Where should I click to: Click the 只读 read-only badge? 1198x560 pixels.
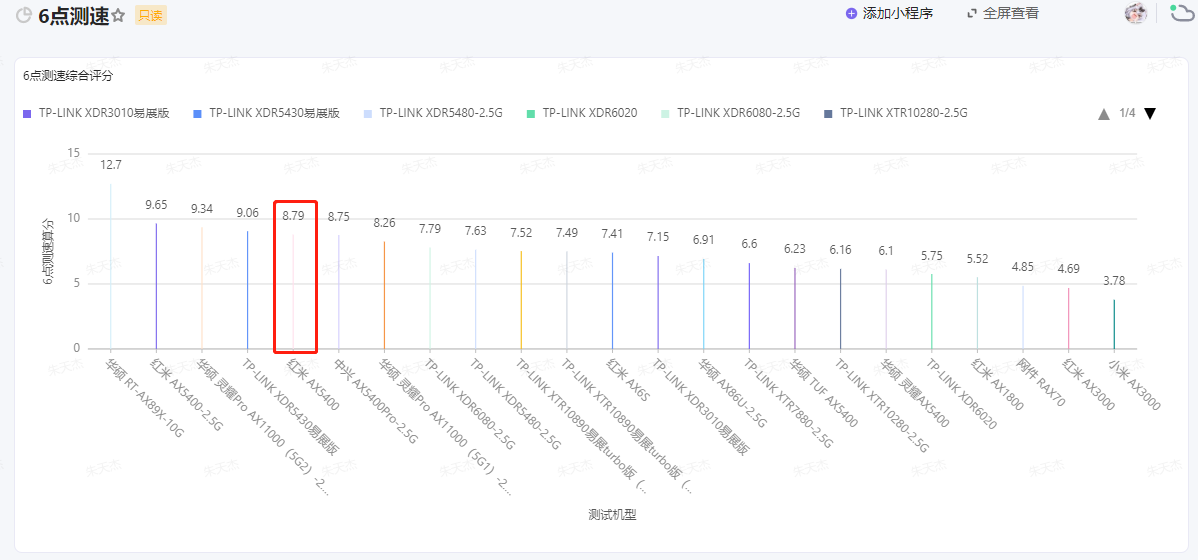click(151, 15)
